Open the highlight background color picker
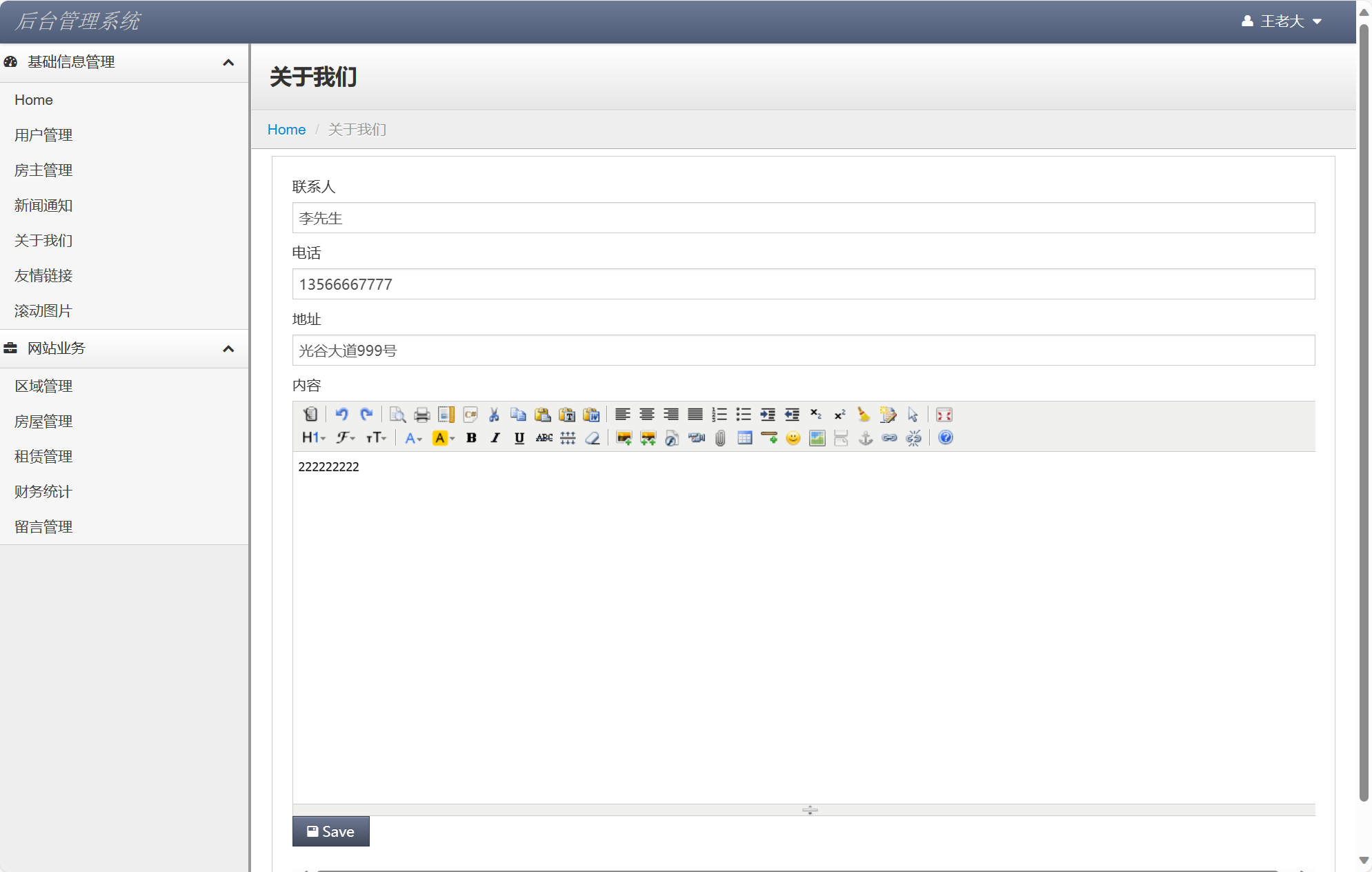The height and width of the screenshot is (872, 1372). 443,437
